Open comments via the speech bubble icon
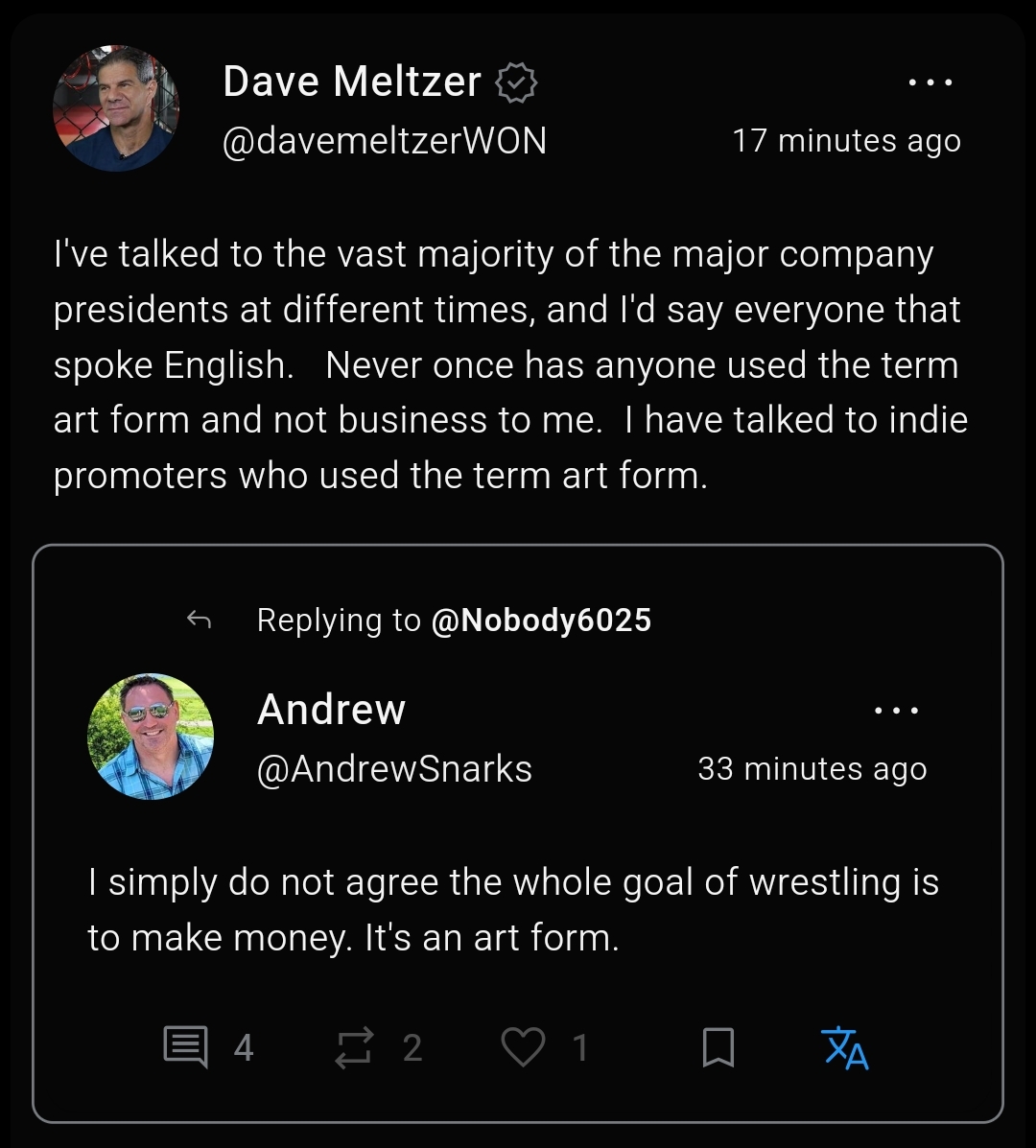This screenshot has height=1148, width=1036. pyautogui.click(x=185, y=1047)
